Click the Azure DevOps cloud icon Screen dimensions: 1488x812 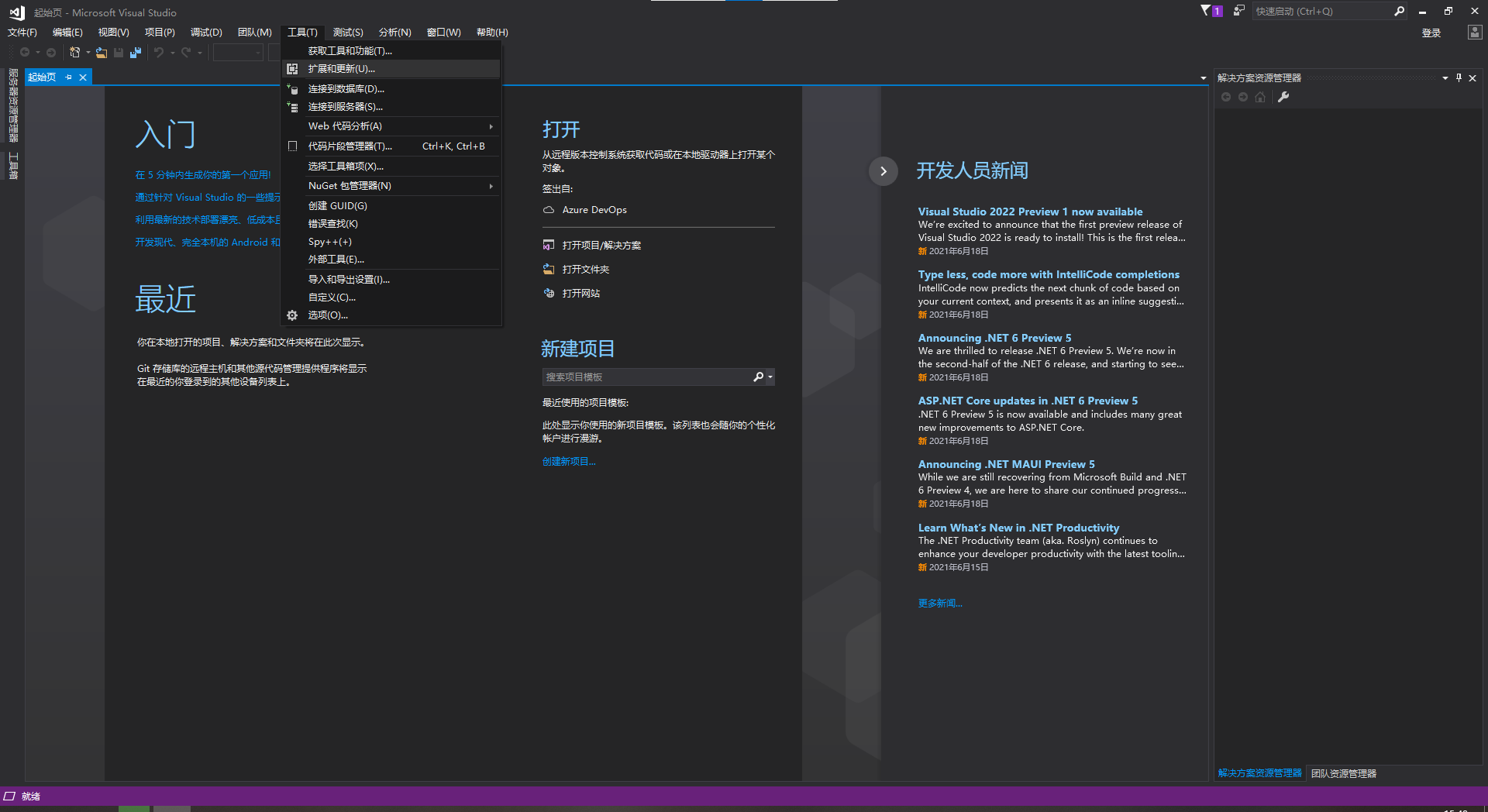click(x=548, y=209)
